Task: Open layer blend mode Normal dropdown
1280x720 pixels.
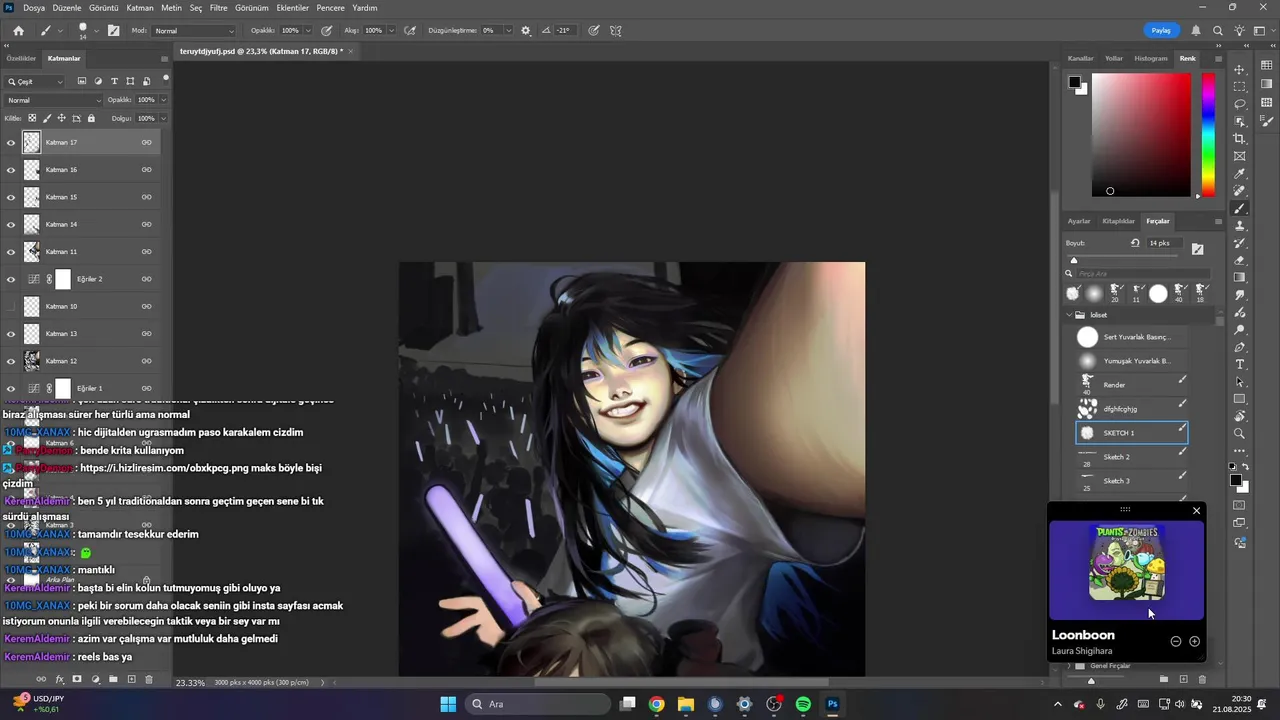Action: pos(54,100)
